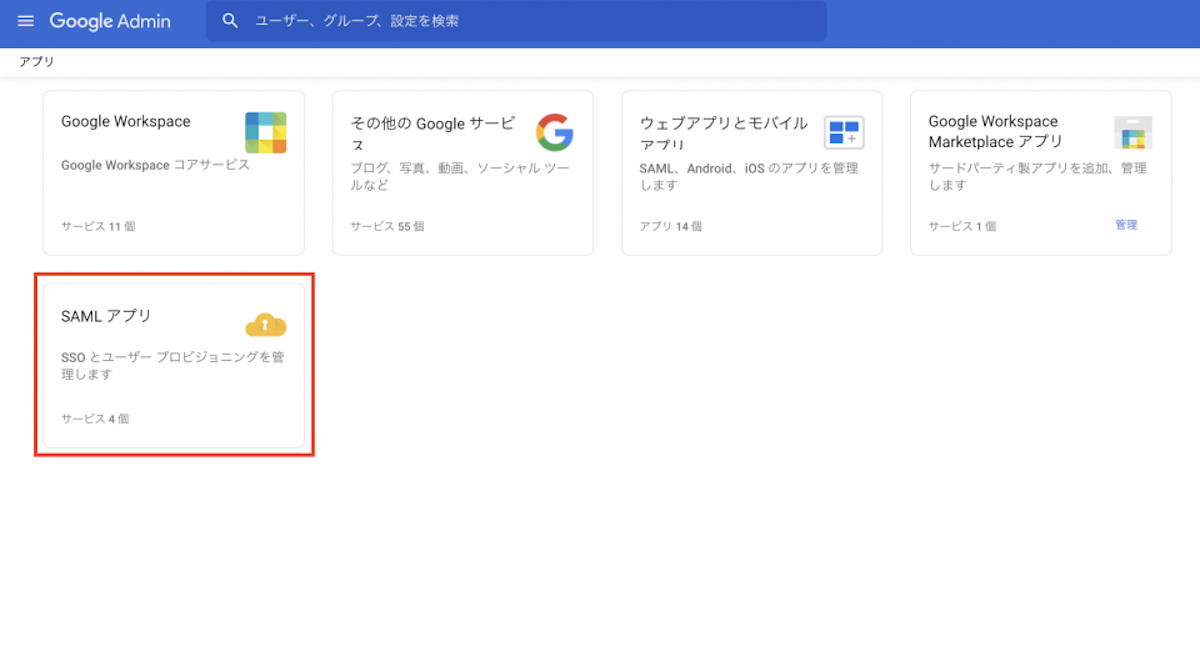Click the SAML, Android, iOS description text
This screenshot has height=671, width=1200.
coord(750,177)
